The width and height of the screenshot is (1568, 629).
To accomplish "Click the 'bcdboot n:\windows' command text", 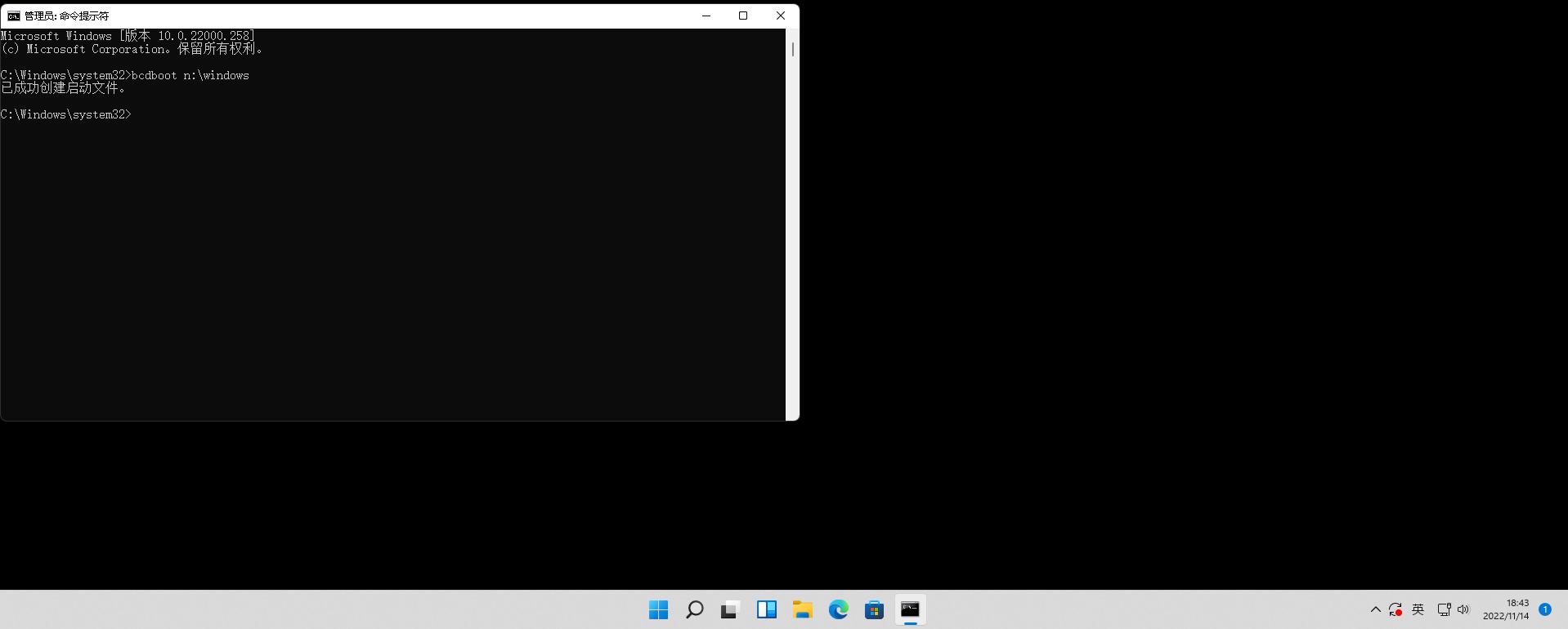I will [x=190, y=75].
